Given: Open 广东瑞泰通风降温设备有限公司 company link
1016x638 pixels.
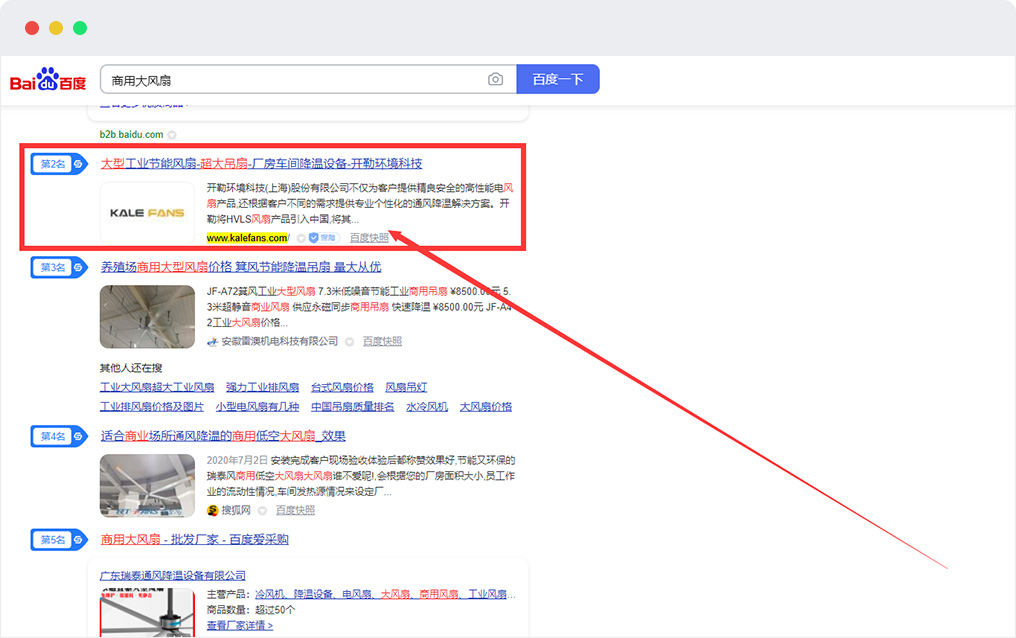Looking at the screenshot, I should click(x=172, y=575).
